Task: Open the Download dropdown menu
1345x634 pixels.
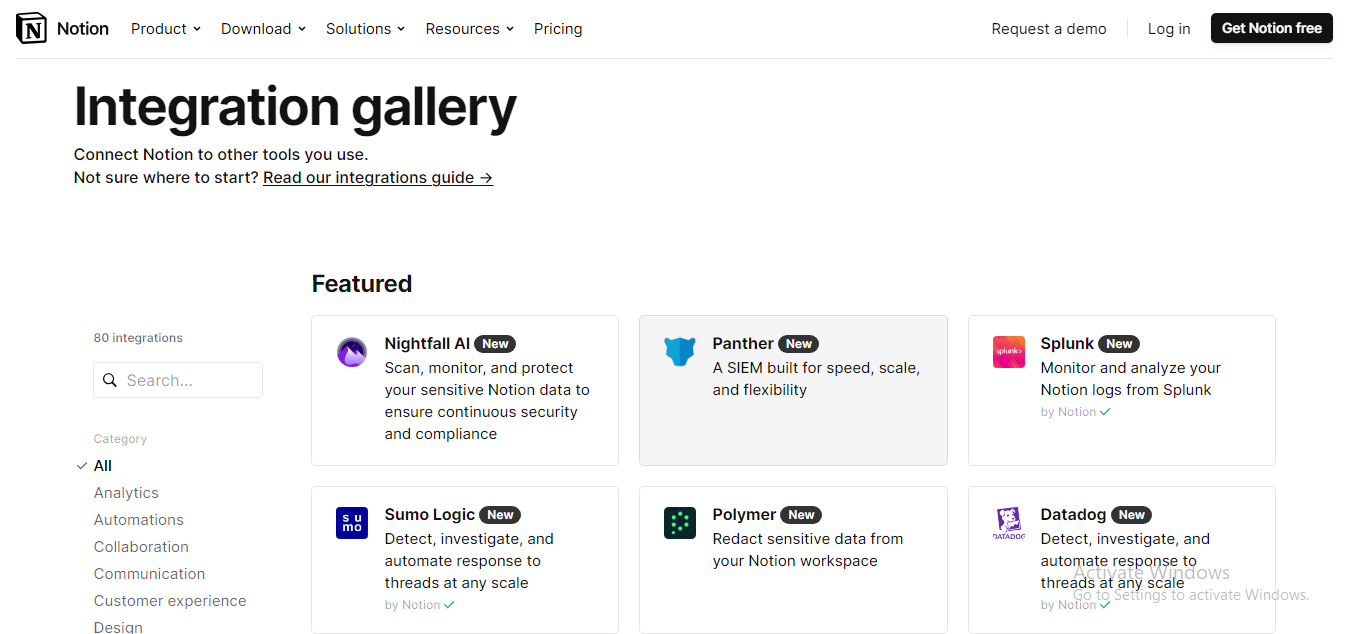Action: click(x=263, y=29)
